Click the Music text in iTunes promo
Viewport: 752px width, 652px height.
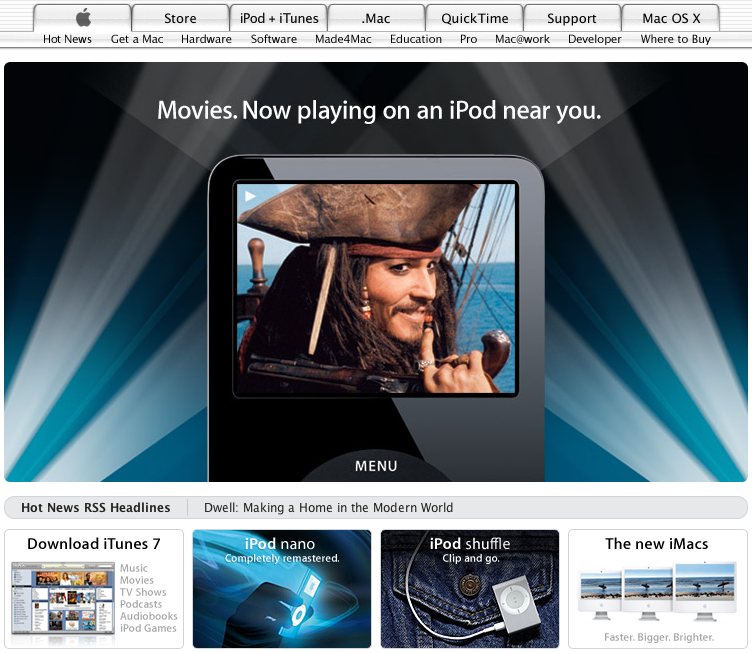click(134, 568)
